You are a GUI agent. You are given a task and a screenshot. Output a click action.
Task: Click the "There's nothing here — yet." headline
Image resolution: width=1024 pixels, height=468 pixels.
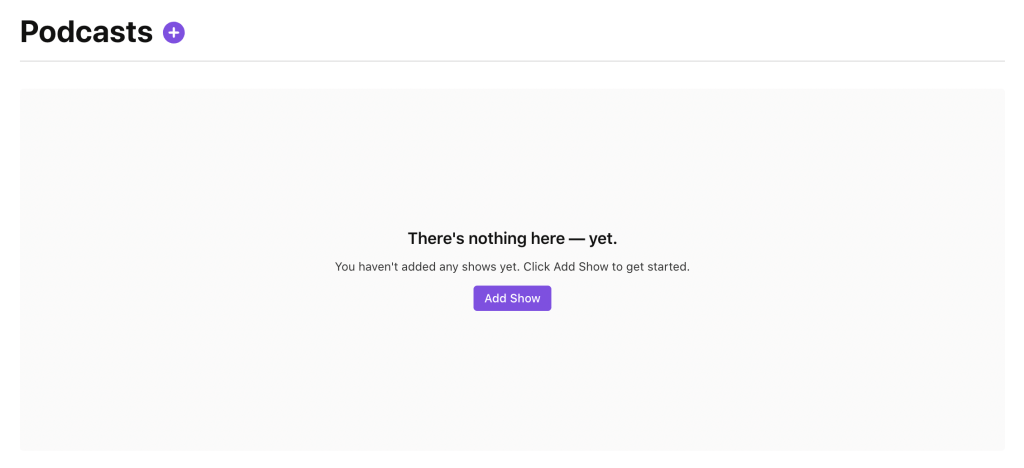(x=512, y=238)
